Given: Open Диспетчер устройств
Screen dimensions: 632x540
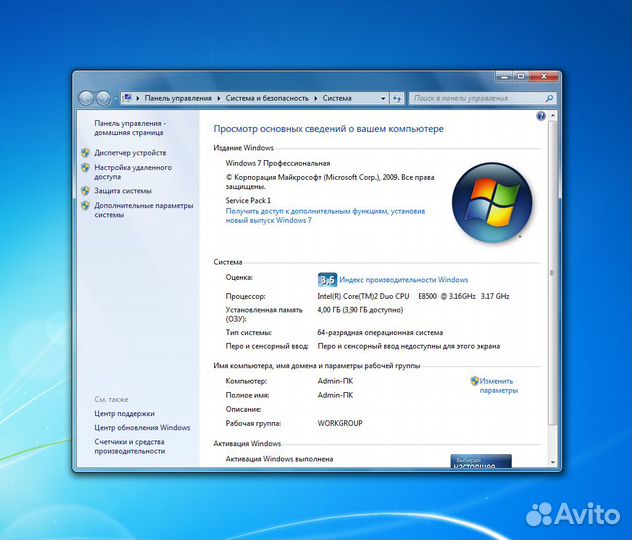Looking at the screenshot, I should coord(130,153).
